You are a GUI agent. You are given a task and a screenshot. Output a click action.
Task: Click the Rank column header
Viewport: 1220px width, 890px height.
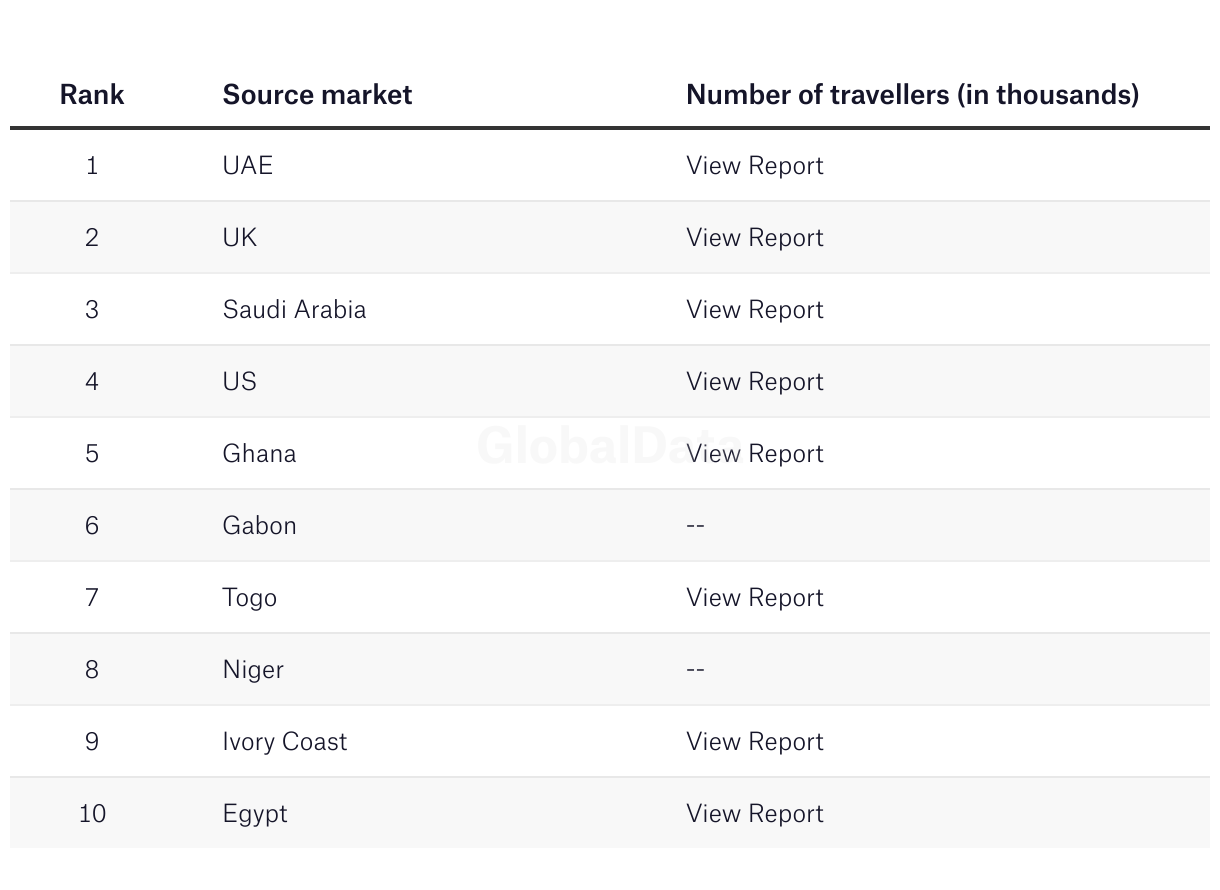tap(92, 95)
